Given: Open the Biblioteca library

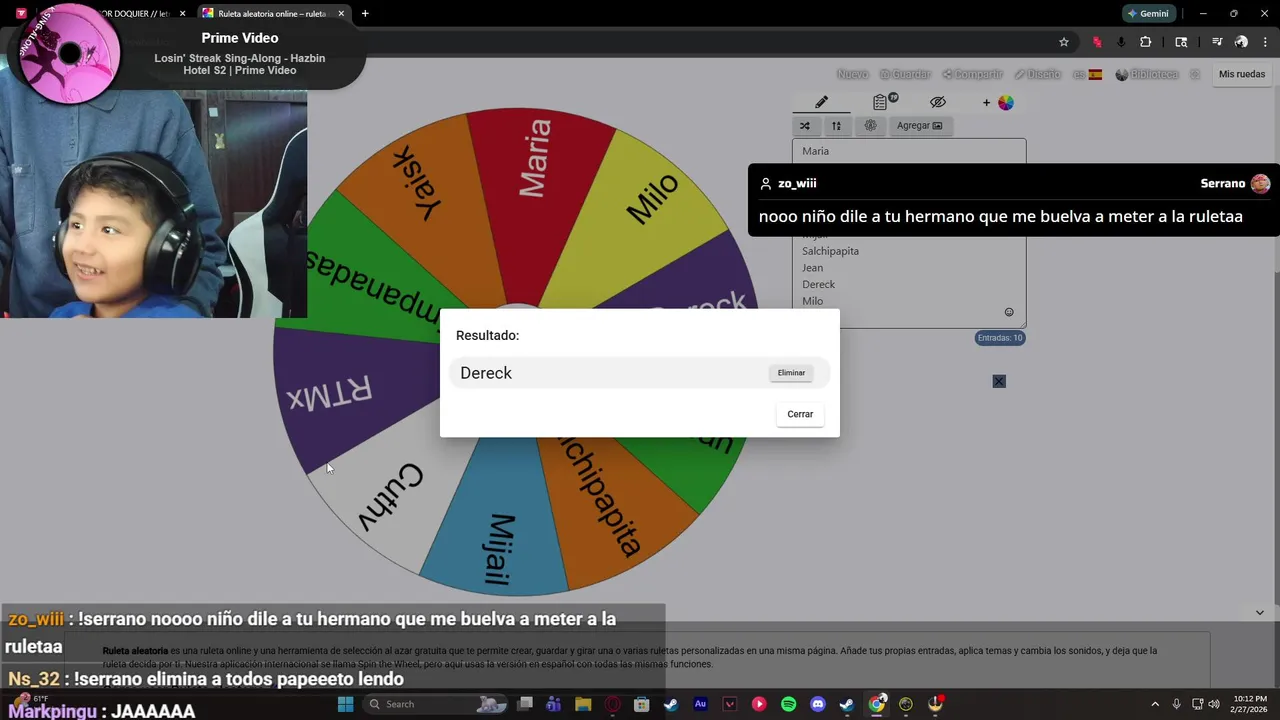Looking at the screenshot, I should [x=1147, y=75].
